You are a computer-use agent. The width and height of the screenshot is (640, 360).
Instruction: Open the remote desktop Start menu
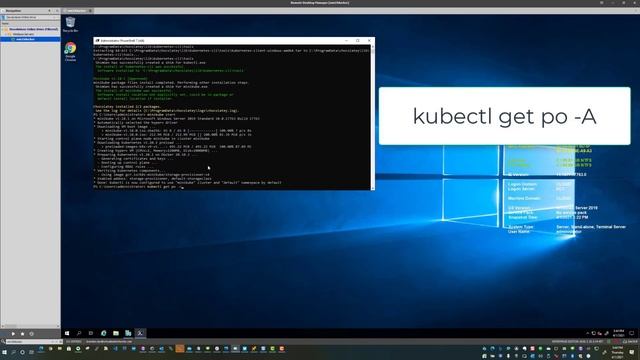coord(67,333)
